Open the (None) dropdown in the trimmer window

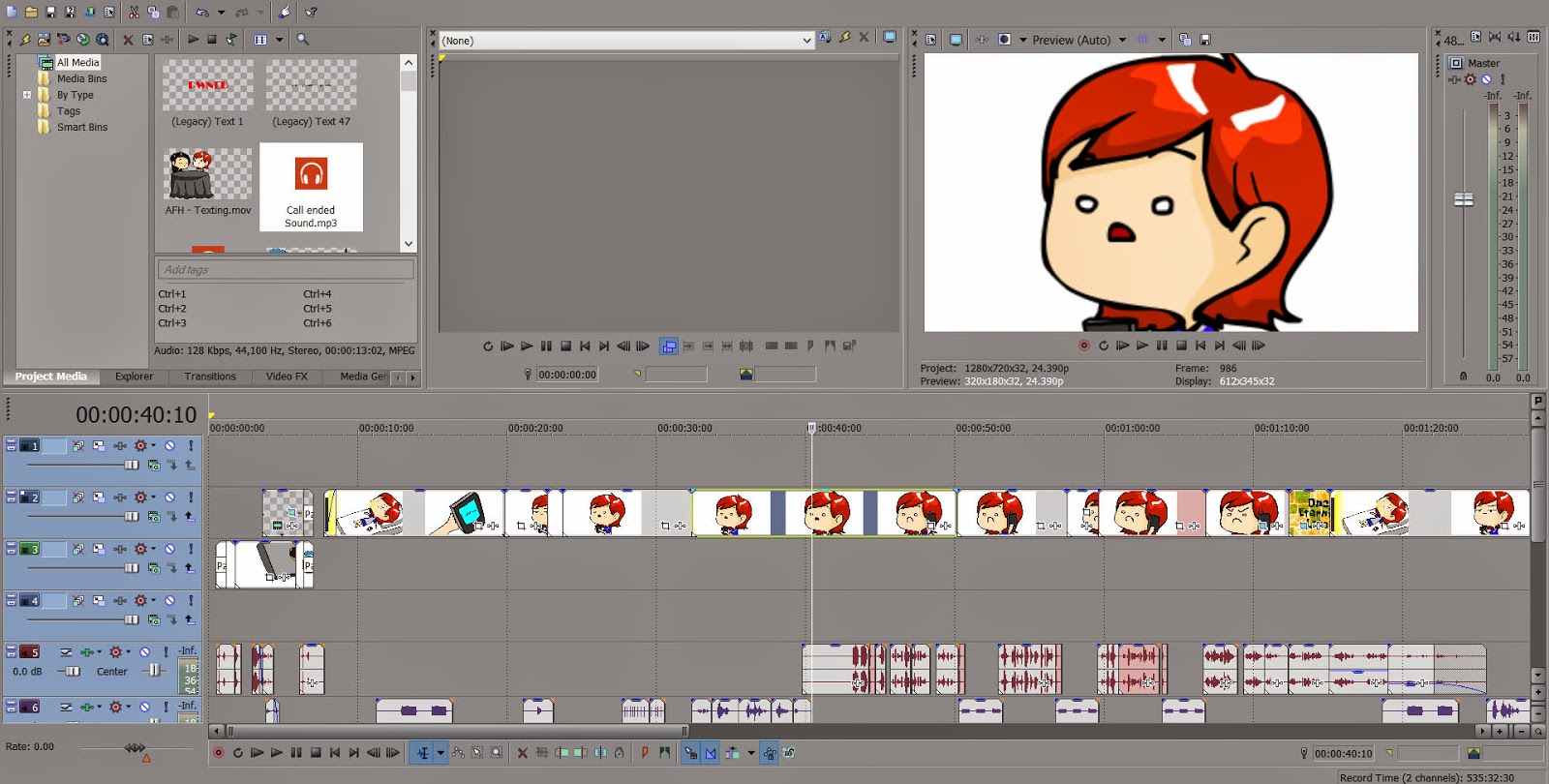coord(806,41)
